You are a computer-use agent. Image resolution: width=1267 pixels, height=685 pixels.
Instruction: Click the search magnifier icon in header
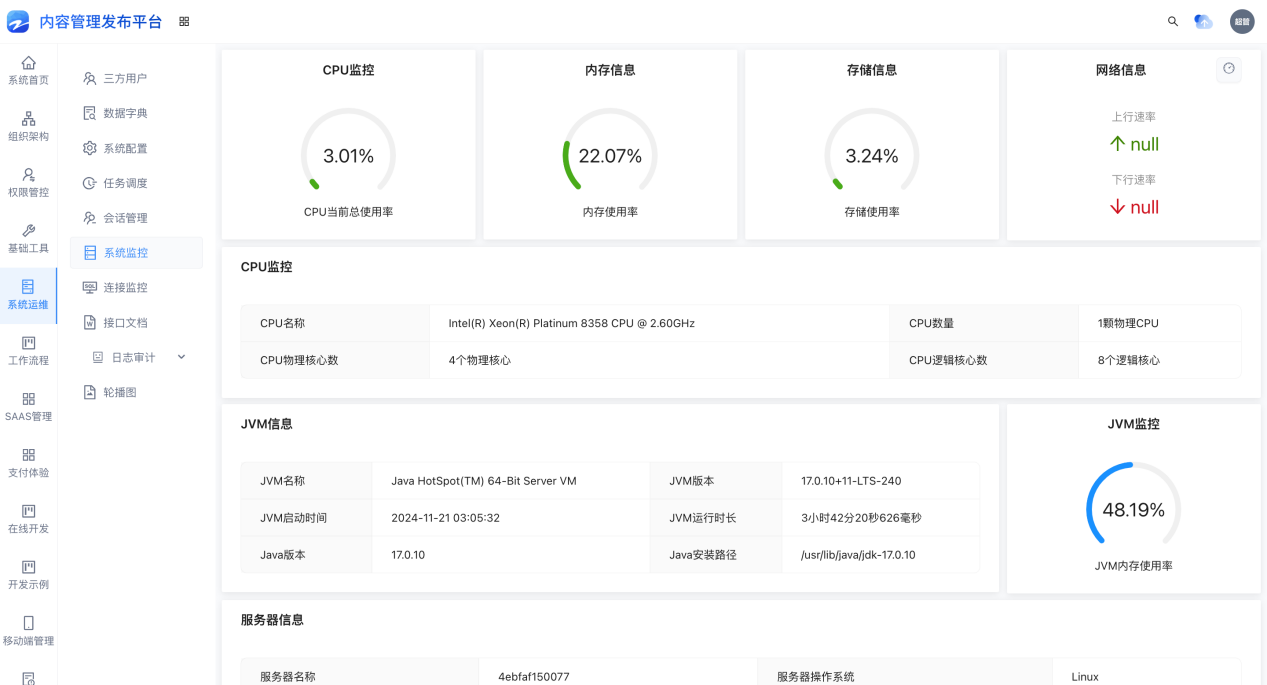tap(1173, 21)
